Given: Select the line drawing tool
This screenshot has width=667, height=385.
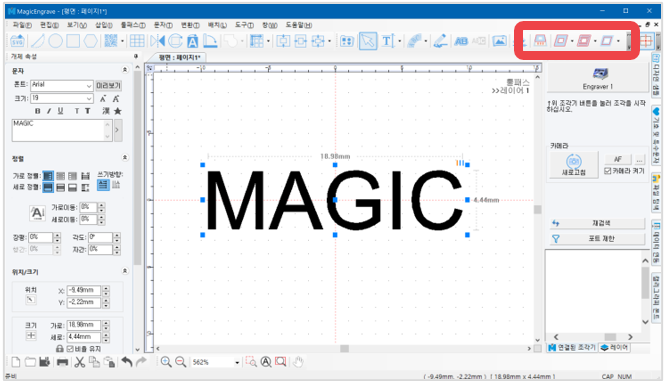Looking at the screenshot, I should [38, 41].
